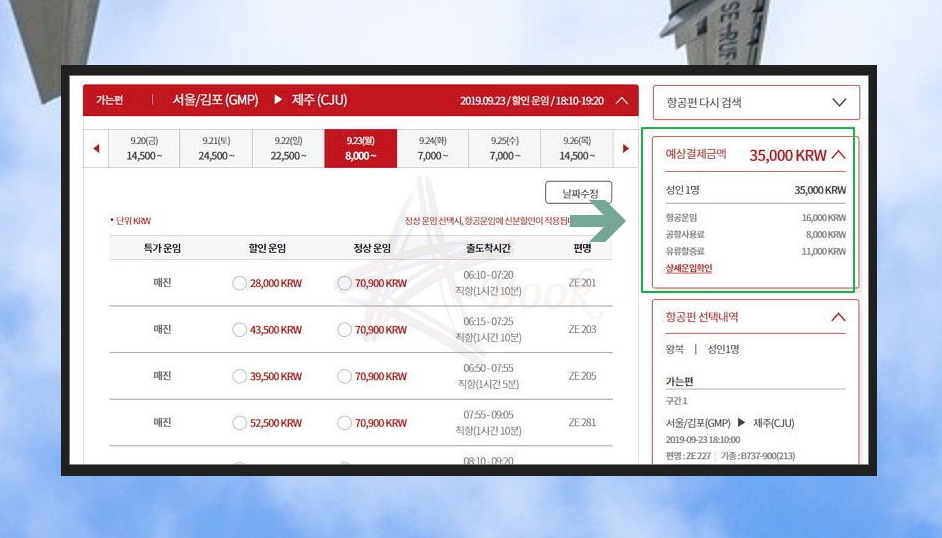Choose the 43,500 KRW discount fare for ZE 203

pos(240,330)
